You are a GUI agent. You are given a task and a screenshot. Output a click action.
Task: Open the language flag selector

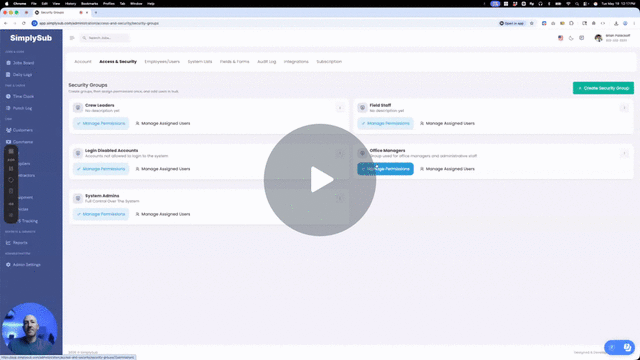pos(560,38)
